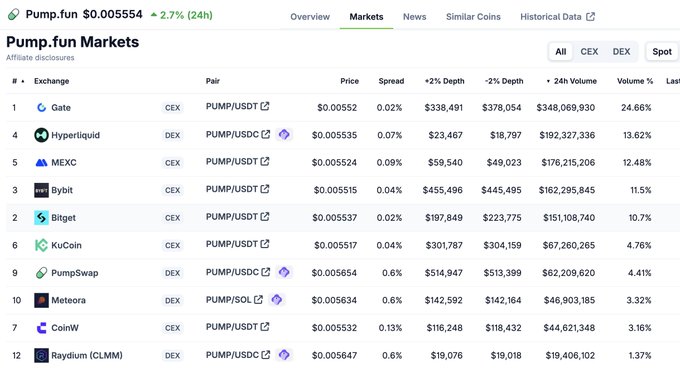This screenshot has height=368, width=680.
Task: Open the Gate exchange name link
Action: click(x=61, y=107)
